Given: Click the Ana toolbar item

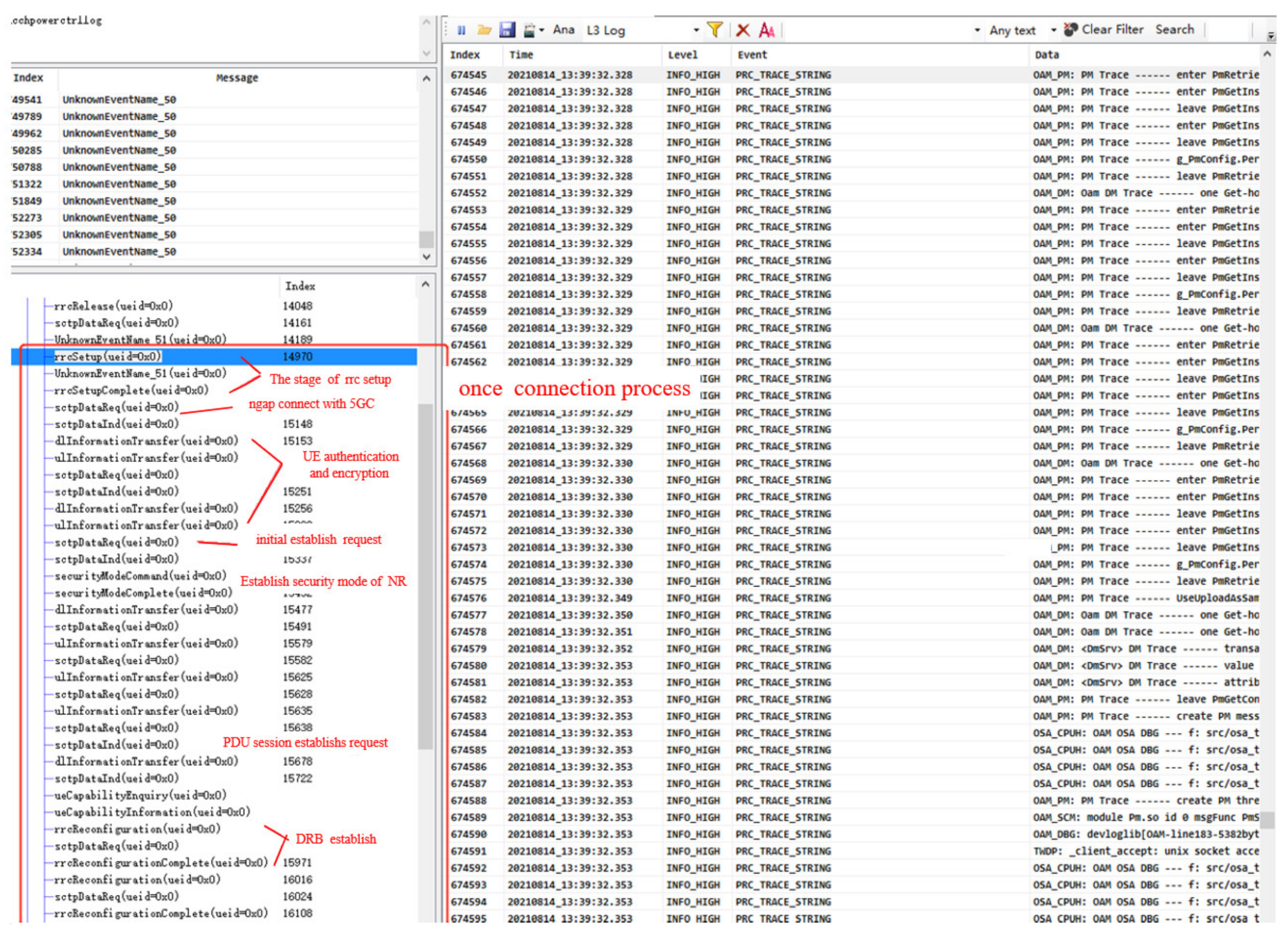Looking at the screenshot, I should 563,30.
